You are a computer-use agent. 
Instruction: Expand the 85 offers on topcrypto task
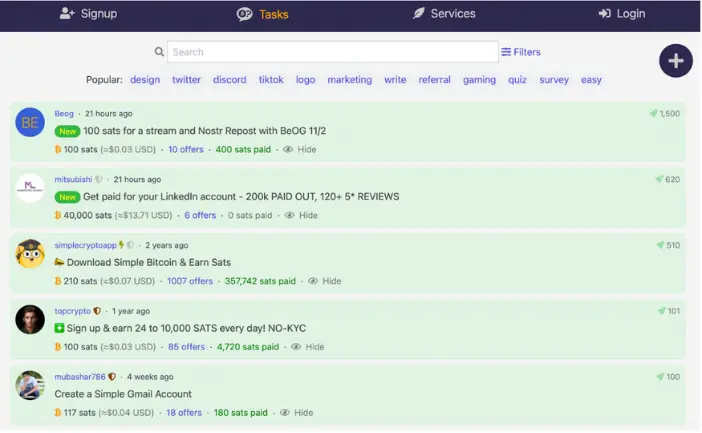(186, 347)
